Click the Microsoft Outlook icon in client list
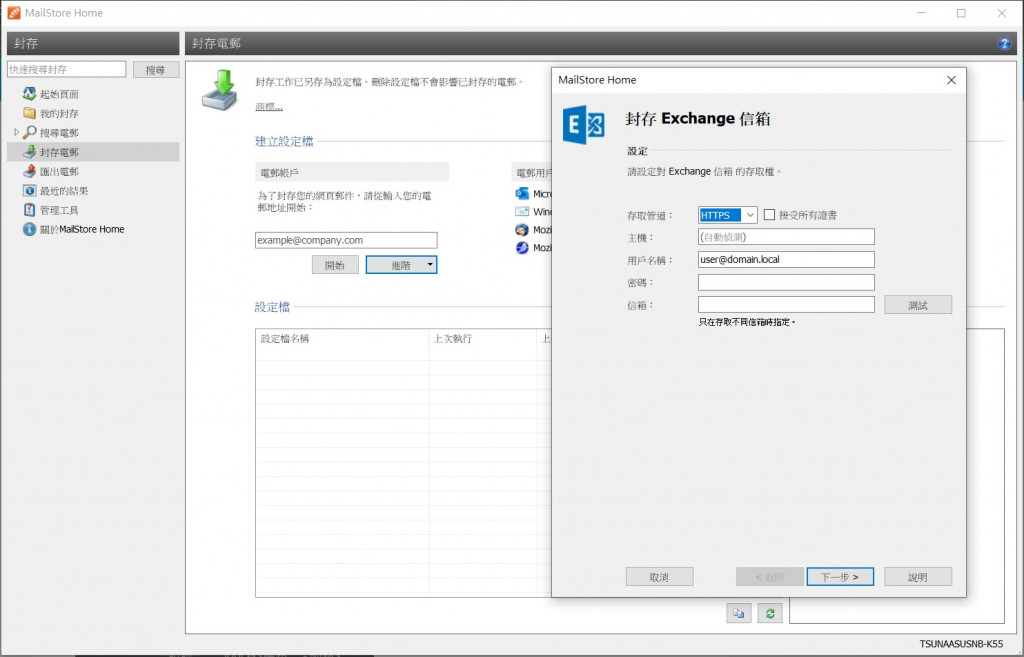The width and height of the screenshot is (1024, 657). (x=522, y=194)
